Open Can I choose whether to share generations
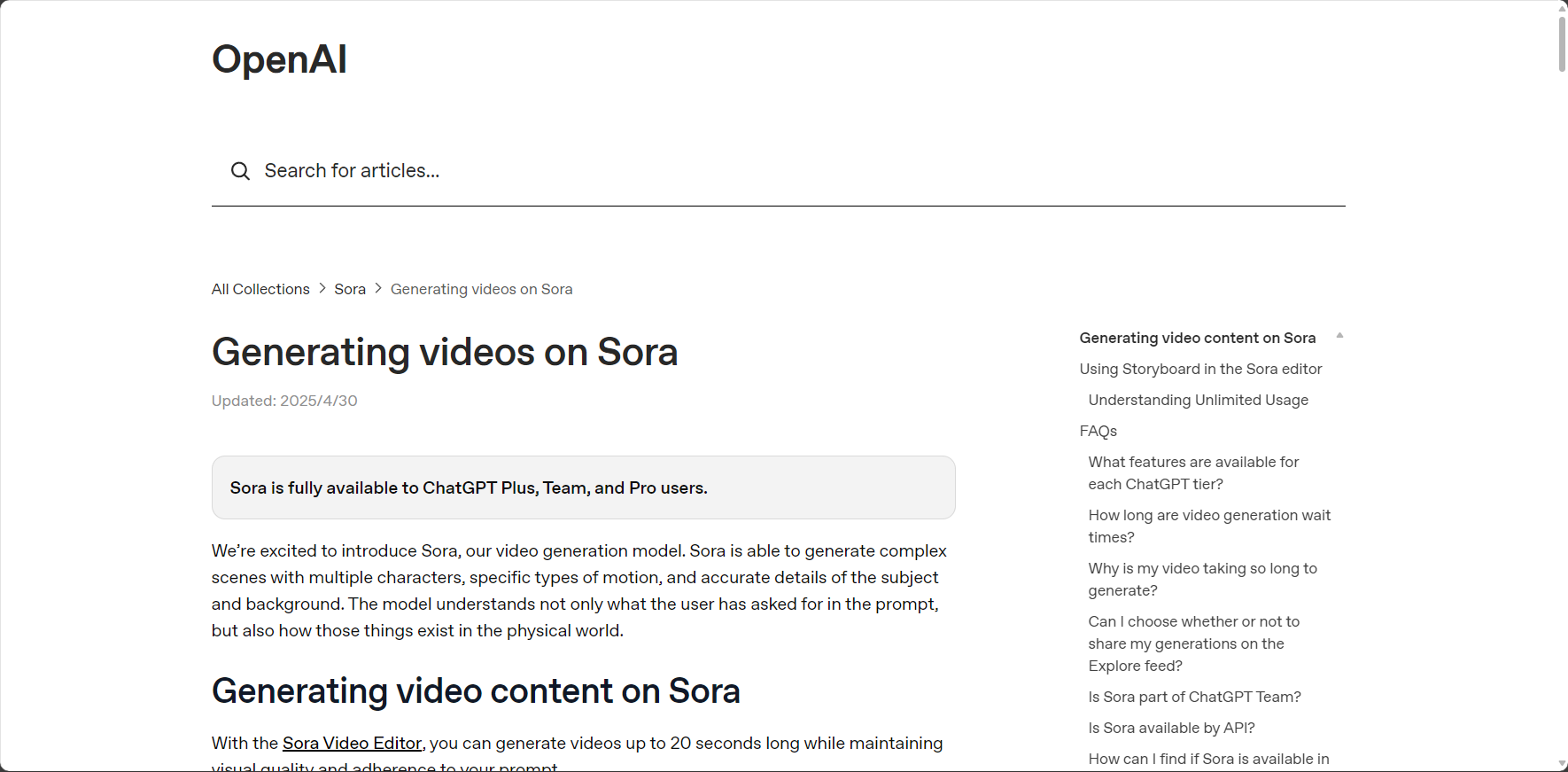The height and width of the screenshot is (772, 1568). pyautogui.click(x=1193, y=643)
